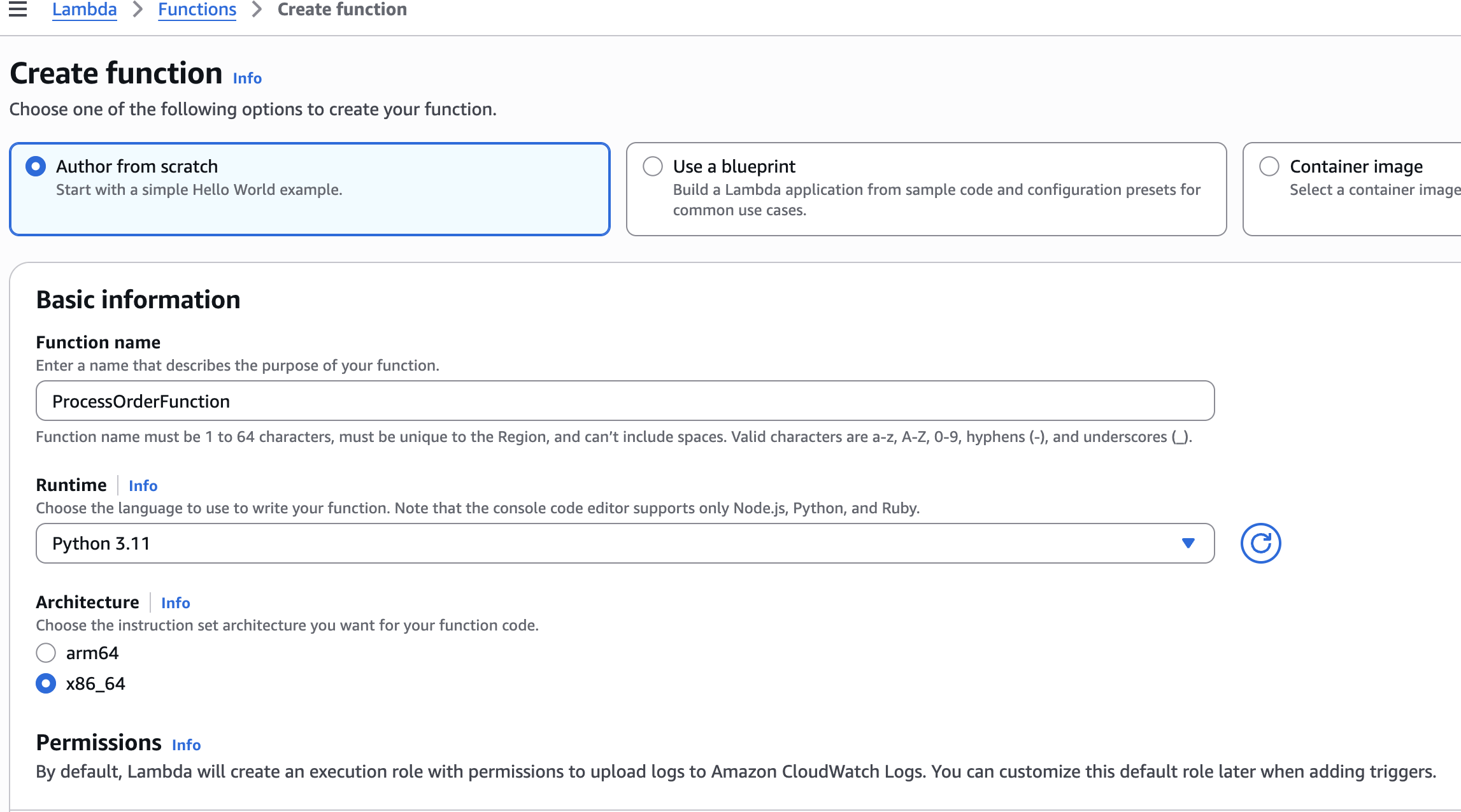Open Info link next to Architecture
Screen dimensions: 1461x812
(x=175, y=603)
